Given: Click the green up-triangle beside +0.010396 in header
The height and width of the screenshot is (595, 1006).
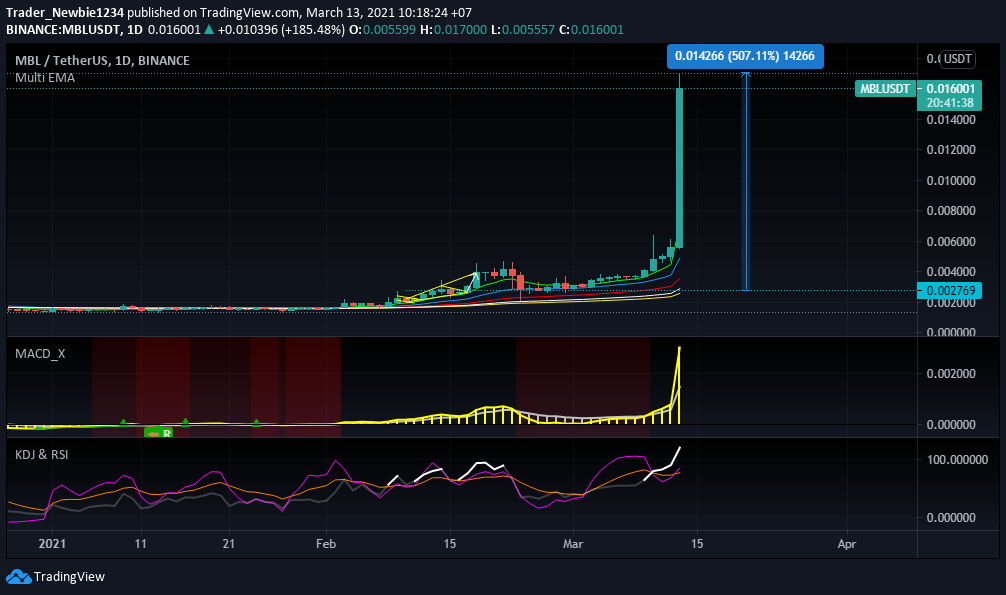Looking at the screenshot, I should point(209,30).
